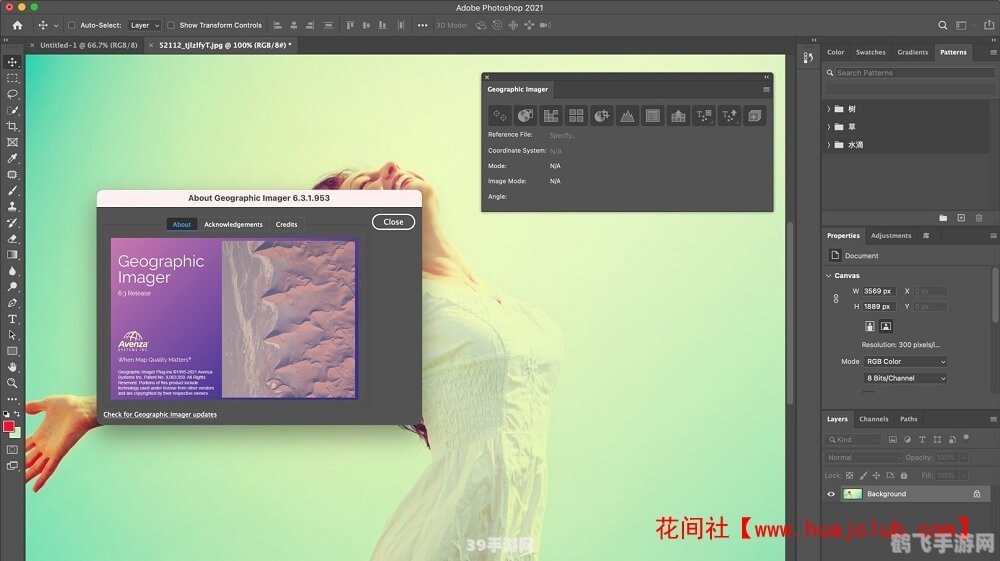Select the Crop tool
The image size is (1000, 561).
[12, 126]
